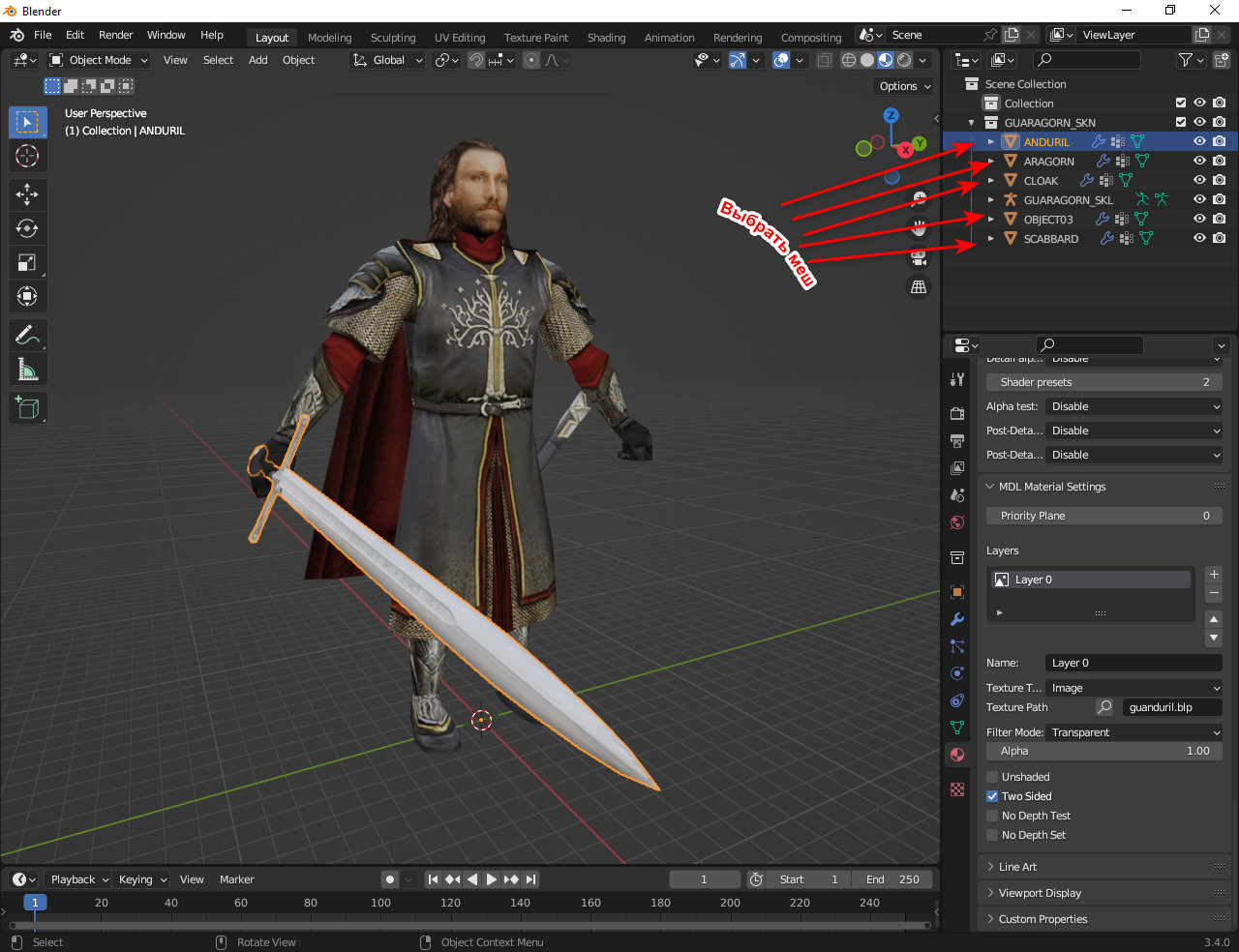This screenshot has height=952, width=1239.
Task: Switch viewport to camera view
Action: [919, 257]
